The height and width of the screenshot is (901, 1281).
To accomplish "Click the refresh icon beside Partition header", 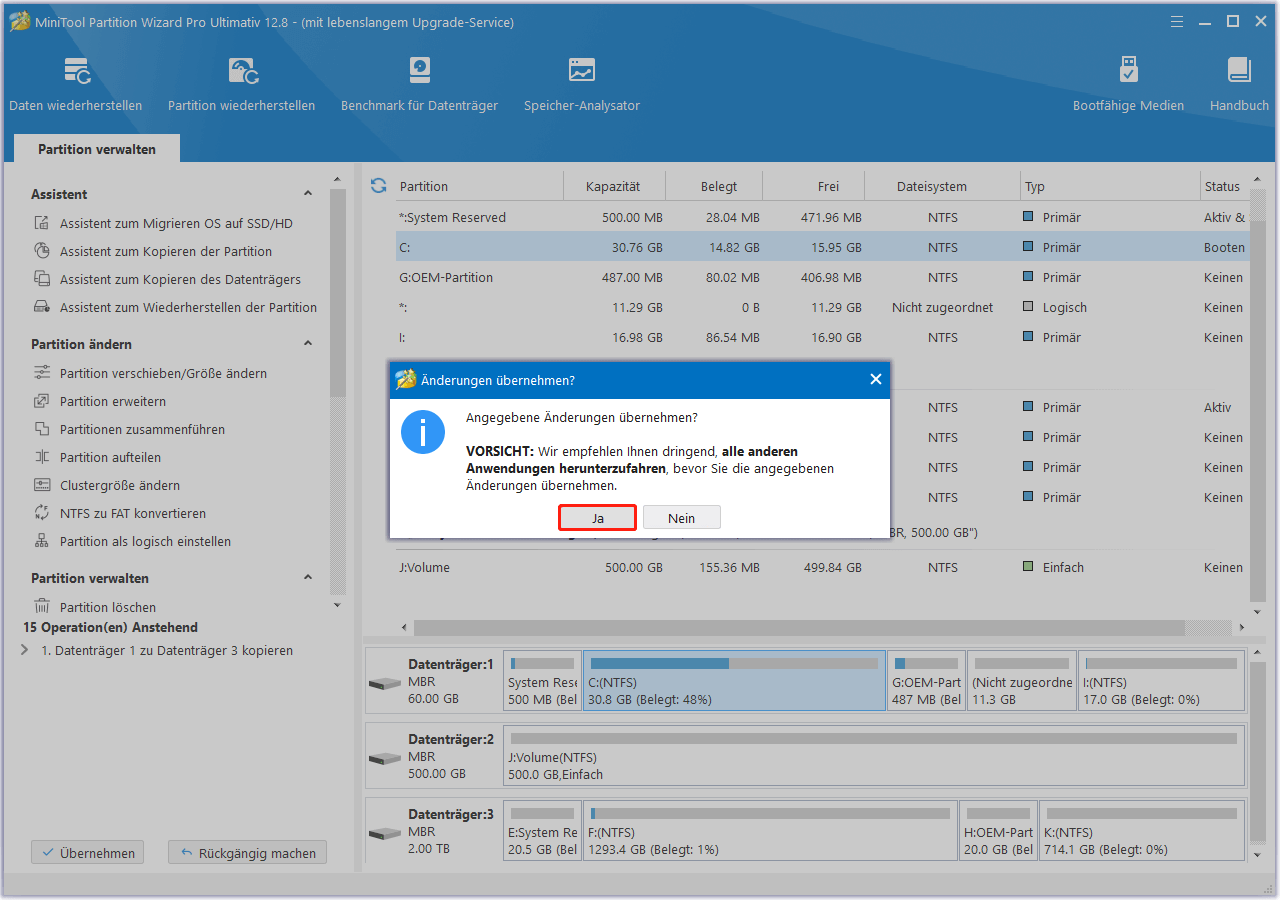I will point(378,186).
